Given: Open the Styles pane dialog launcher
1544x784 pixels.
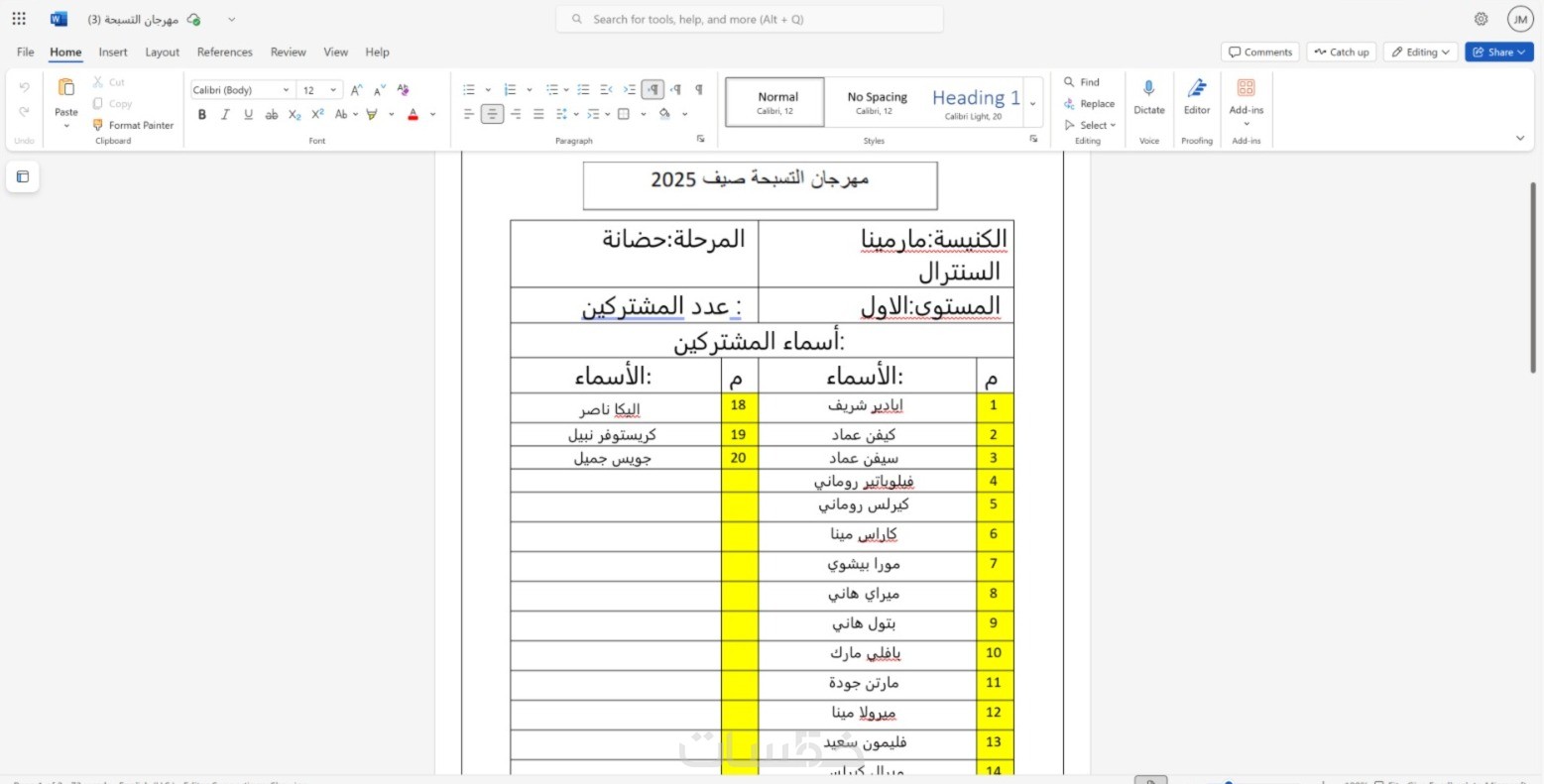Looking at the screenshot, I should [x=1034, y=140].
